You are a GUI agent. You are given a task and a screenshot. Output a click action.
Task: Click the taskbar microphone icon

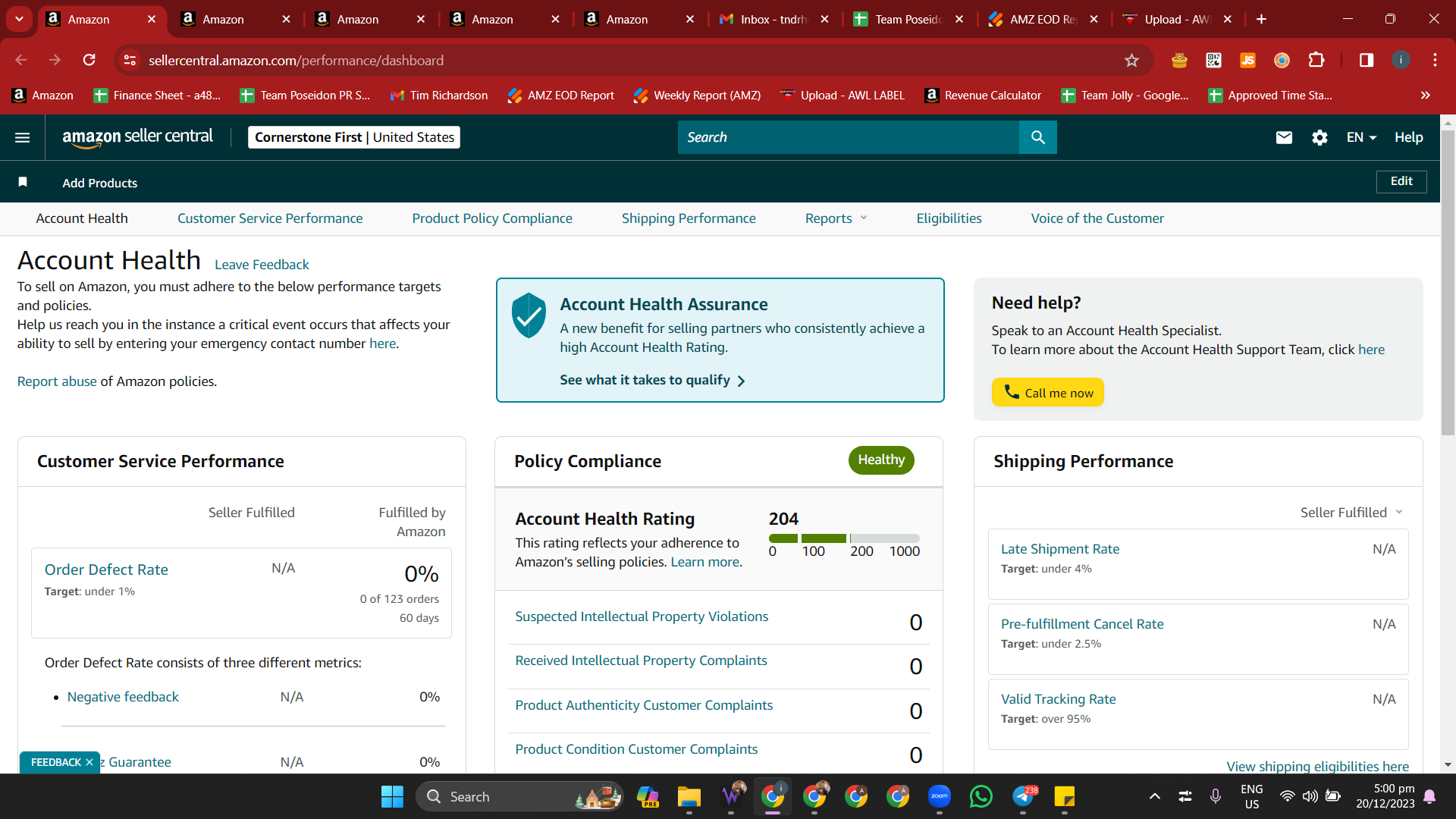(1215, 796)
